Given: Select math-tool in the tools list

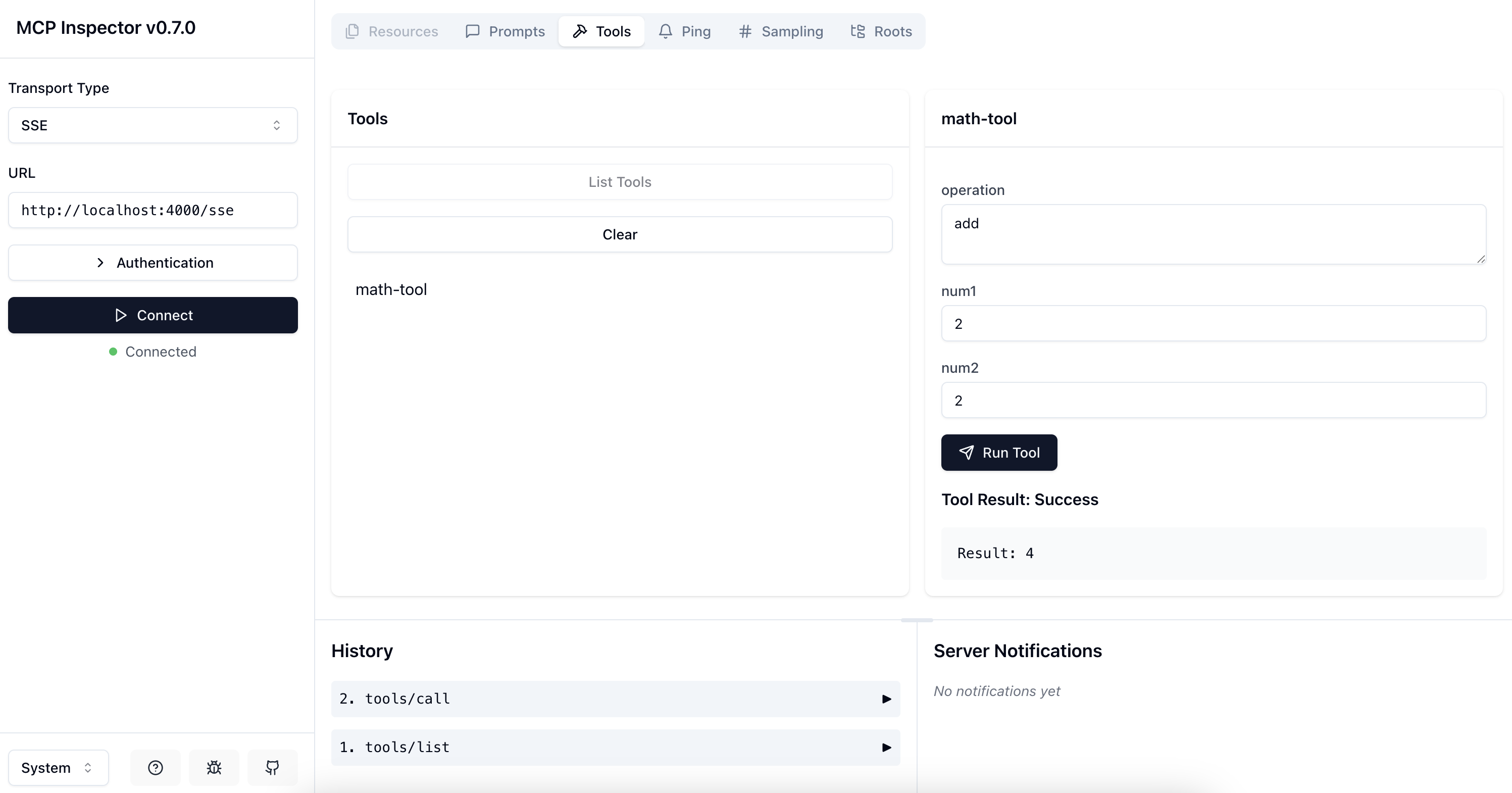Looking at the screenshot, I should pyautogui.click(x=391, y=289).
